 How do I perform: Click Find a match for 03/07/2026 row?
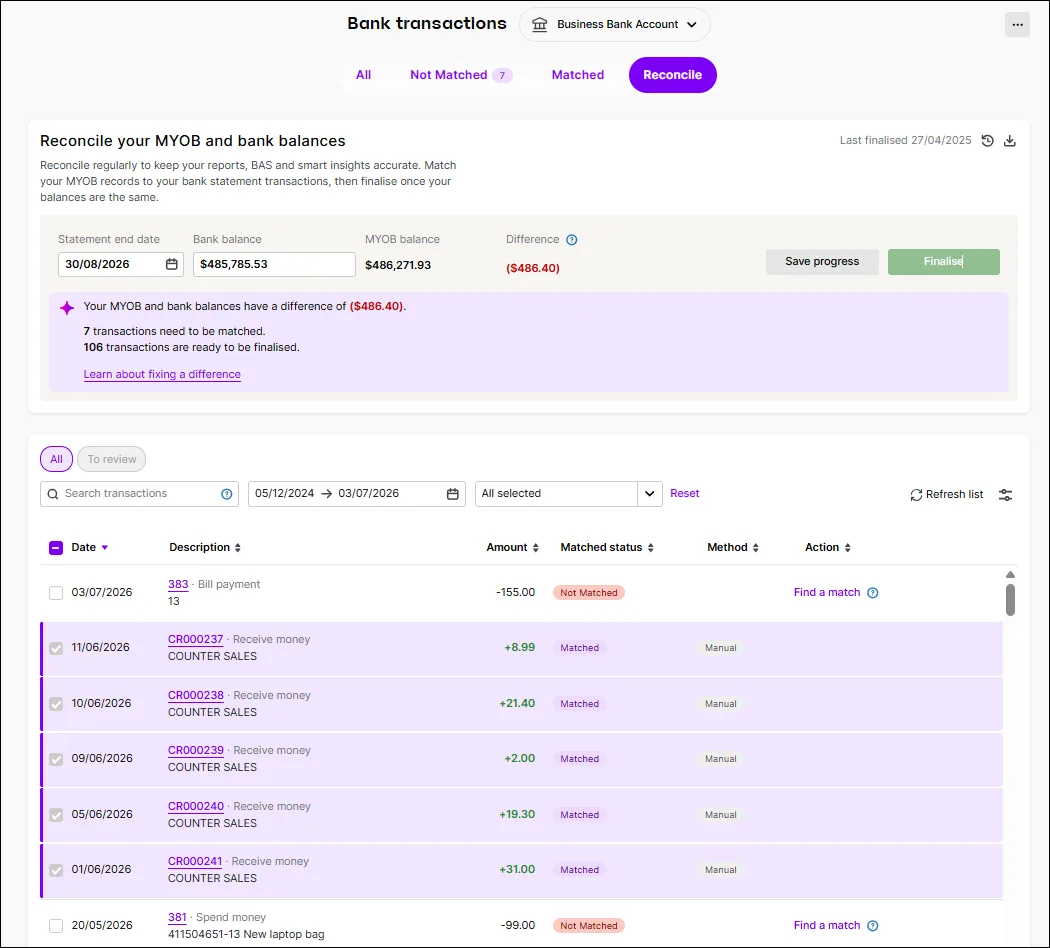(826, 592)
